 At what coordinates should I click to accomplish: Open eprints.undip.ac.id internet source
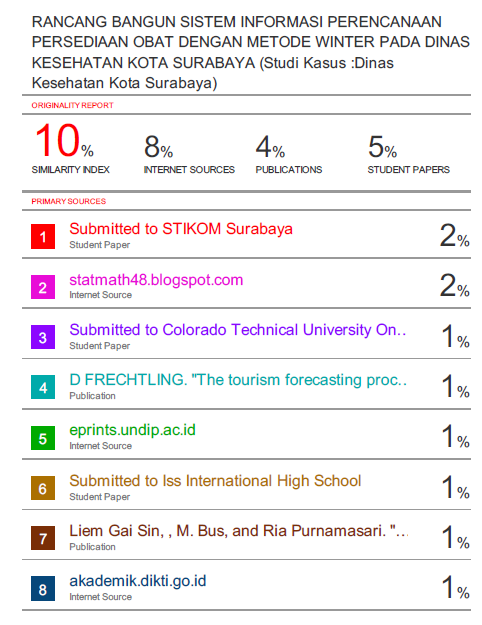click(132, 430)
